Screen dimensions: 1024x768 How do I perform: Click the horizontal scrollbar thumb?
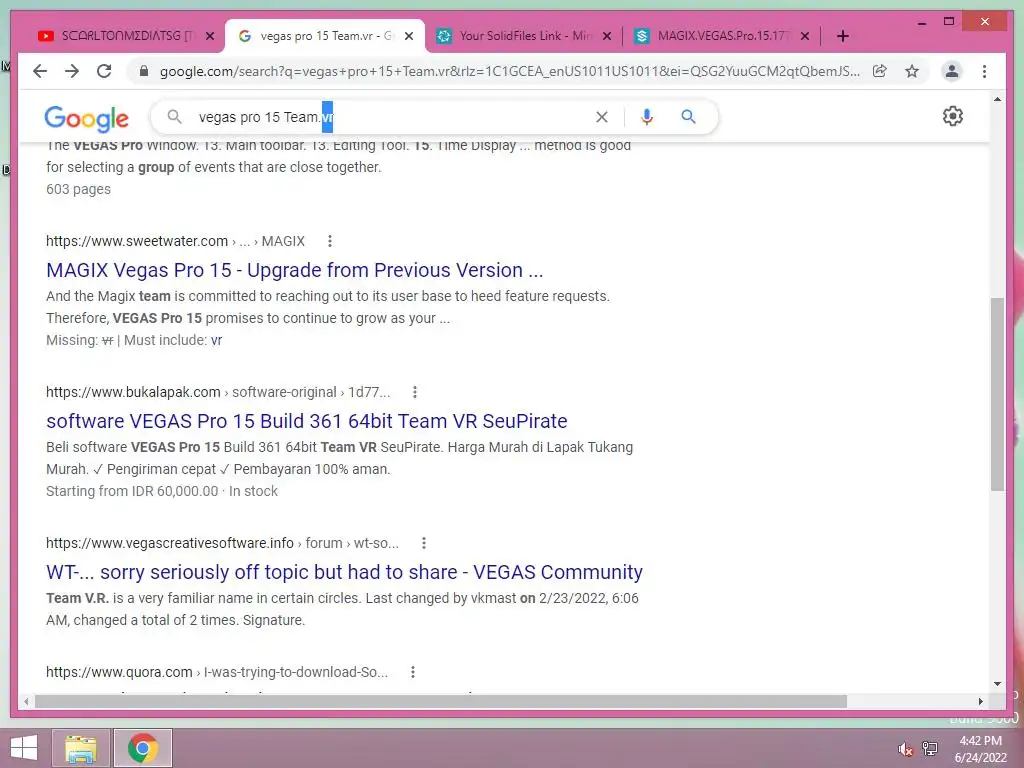pos(441,701)
